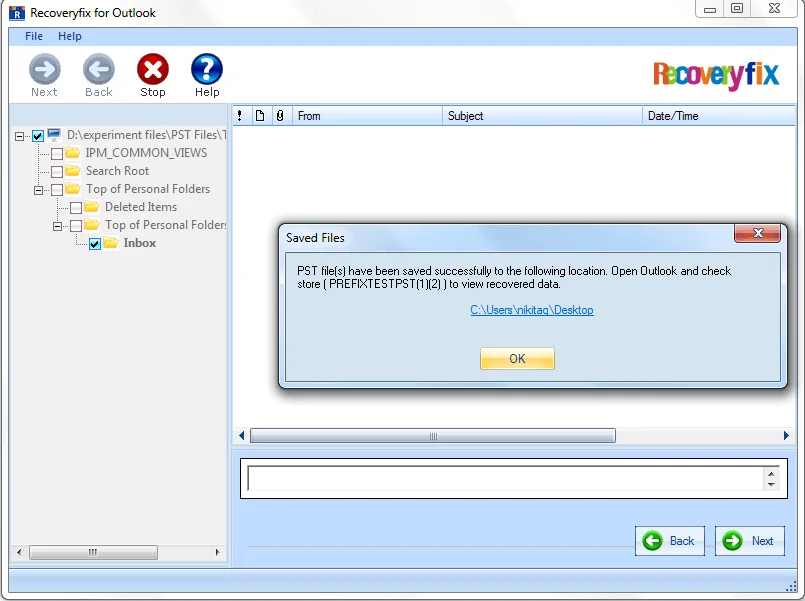Click the IPM_COMMON_VIEWS folder icon

coord(72,152)
